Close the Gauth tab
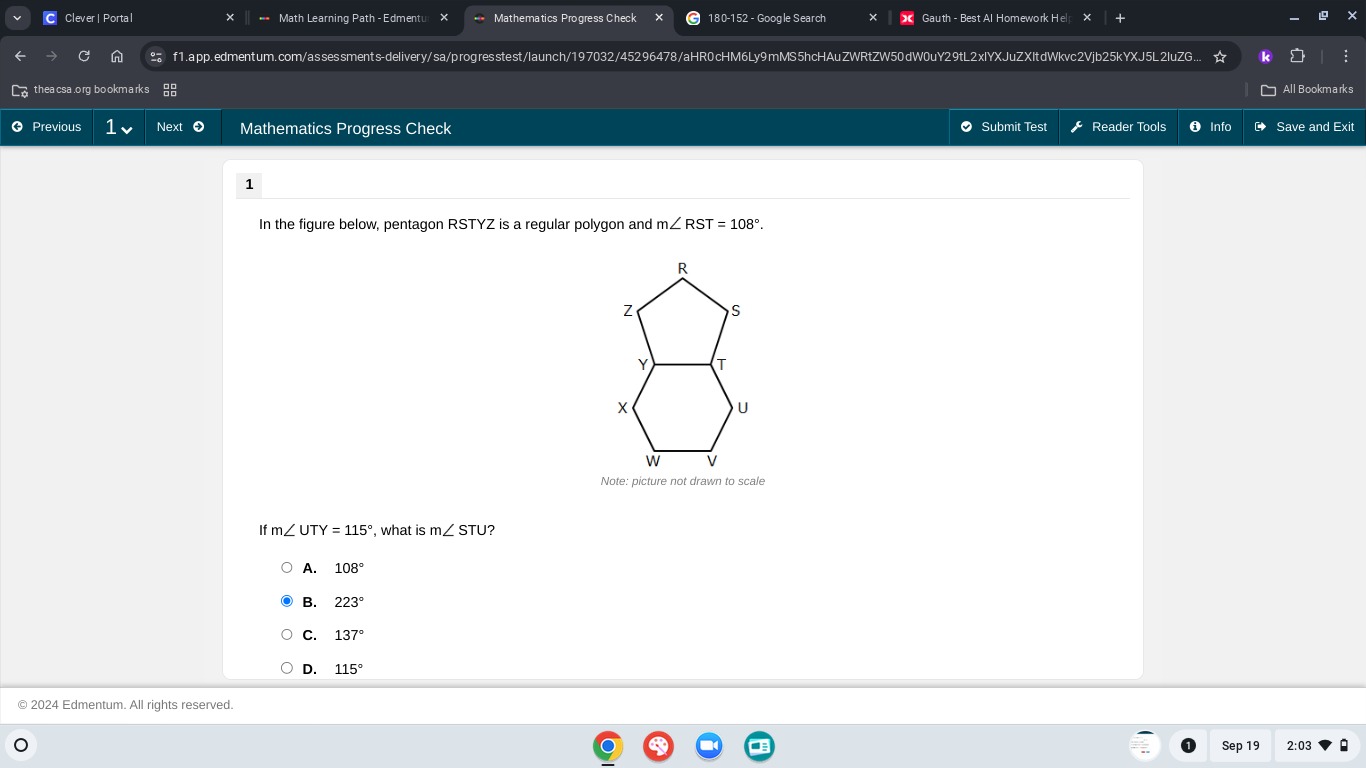This screenshot has width=1366, height=768. pyautogui.click(x=1087, y=18)
